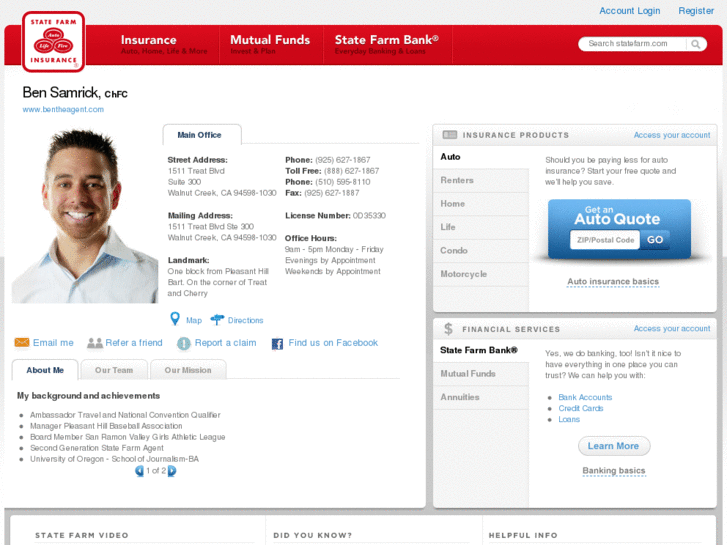Viewport: 727px width, 545px height.
Task: Click the Directions link
Action: pos(245,321)
